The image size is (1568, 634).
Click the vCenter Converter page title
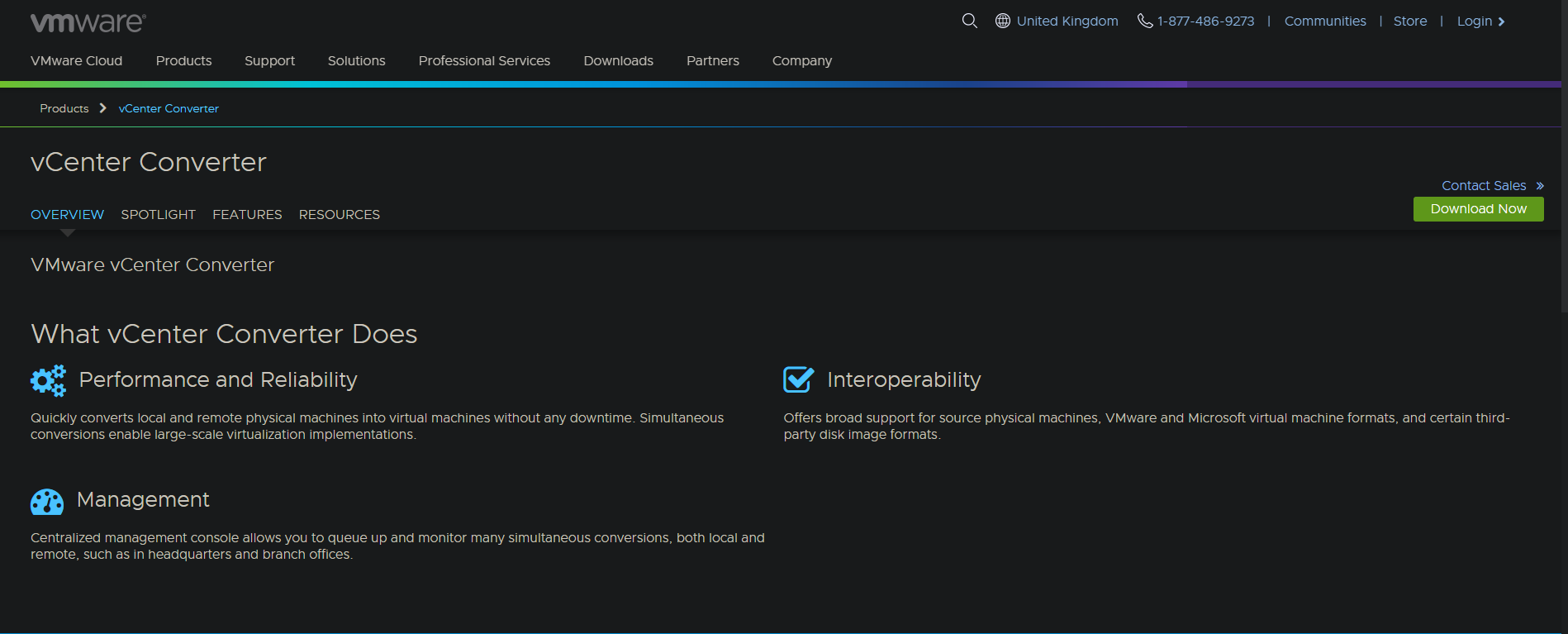pyautogui.click(x=149, y=162)
